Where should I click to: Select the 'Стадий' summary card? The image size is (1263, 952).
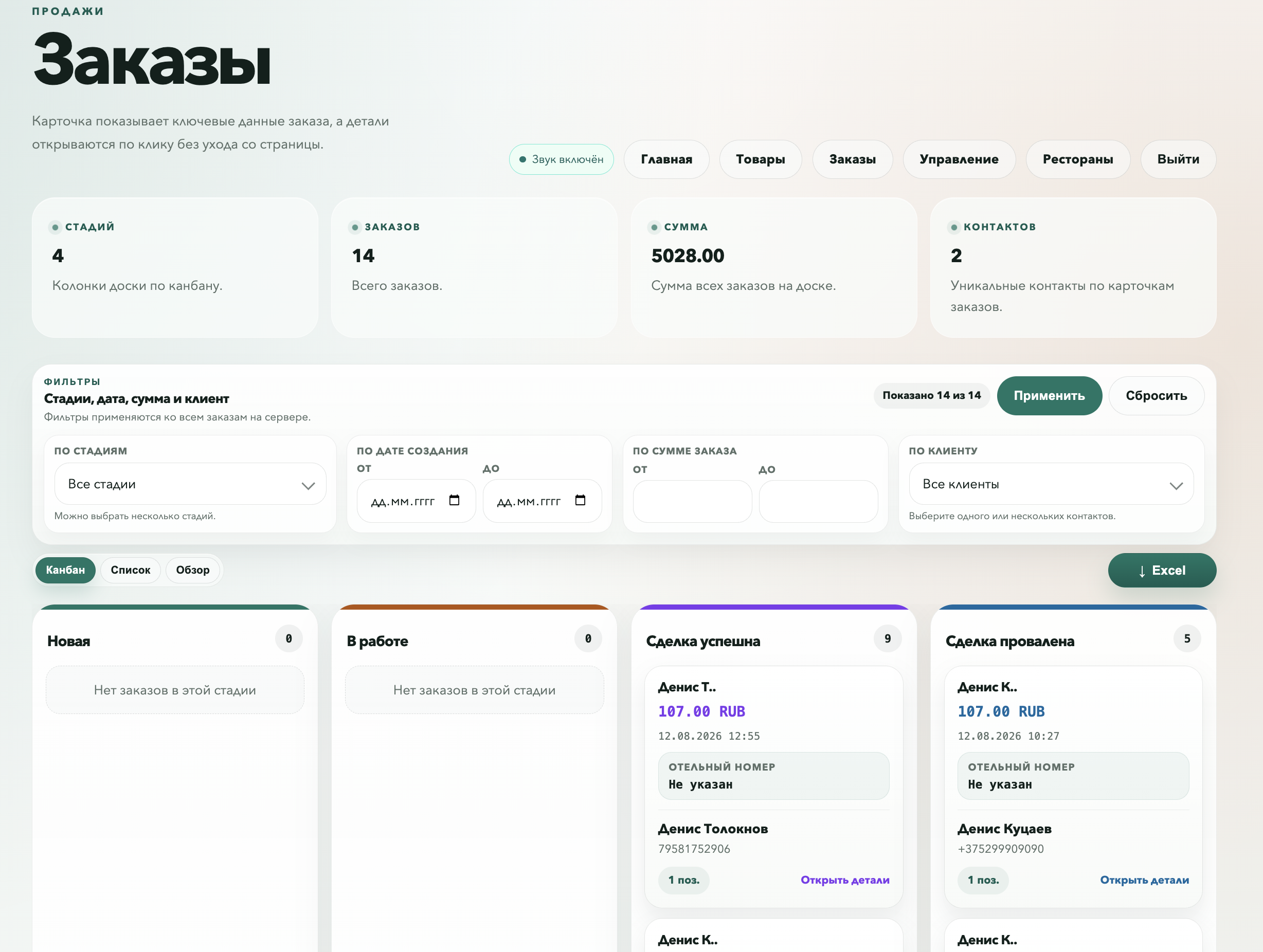click(175, 267)
